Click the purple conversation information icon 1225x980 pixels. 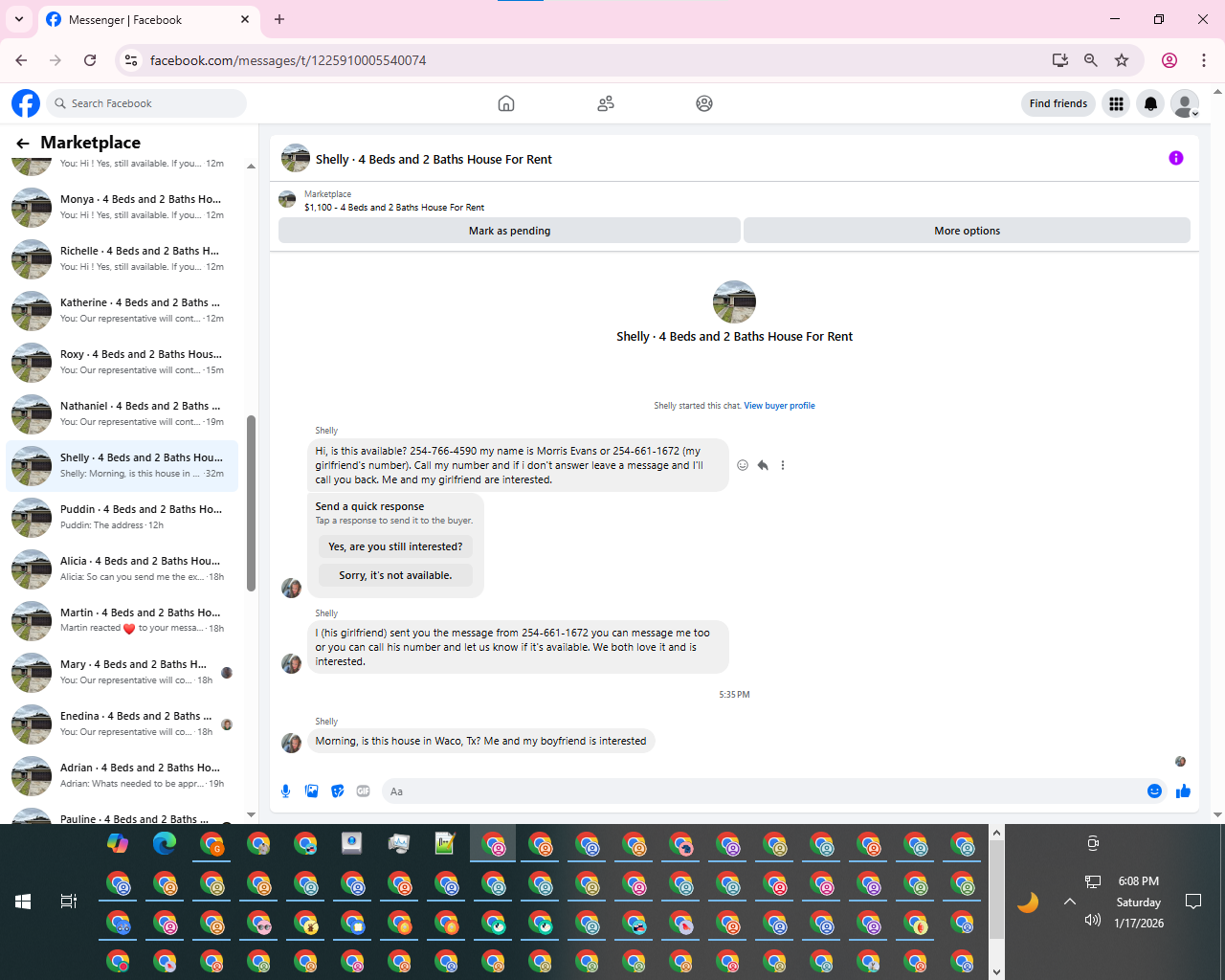tap(1176, 158)
